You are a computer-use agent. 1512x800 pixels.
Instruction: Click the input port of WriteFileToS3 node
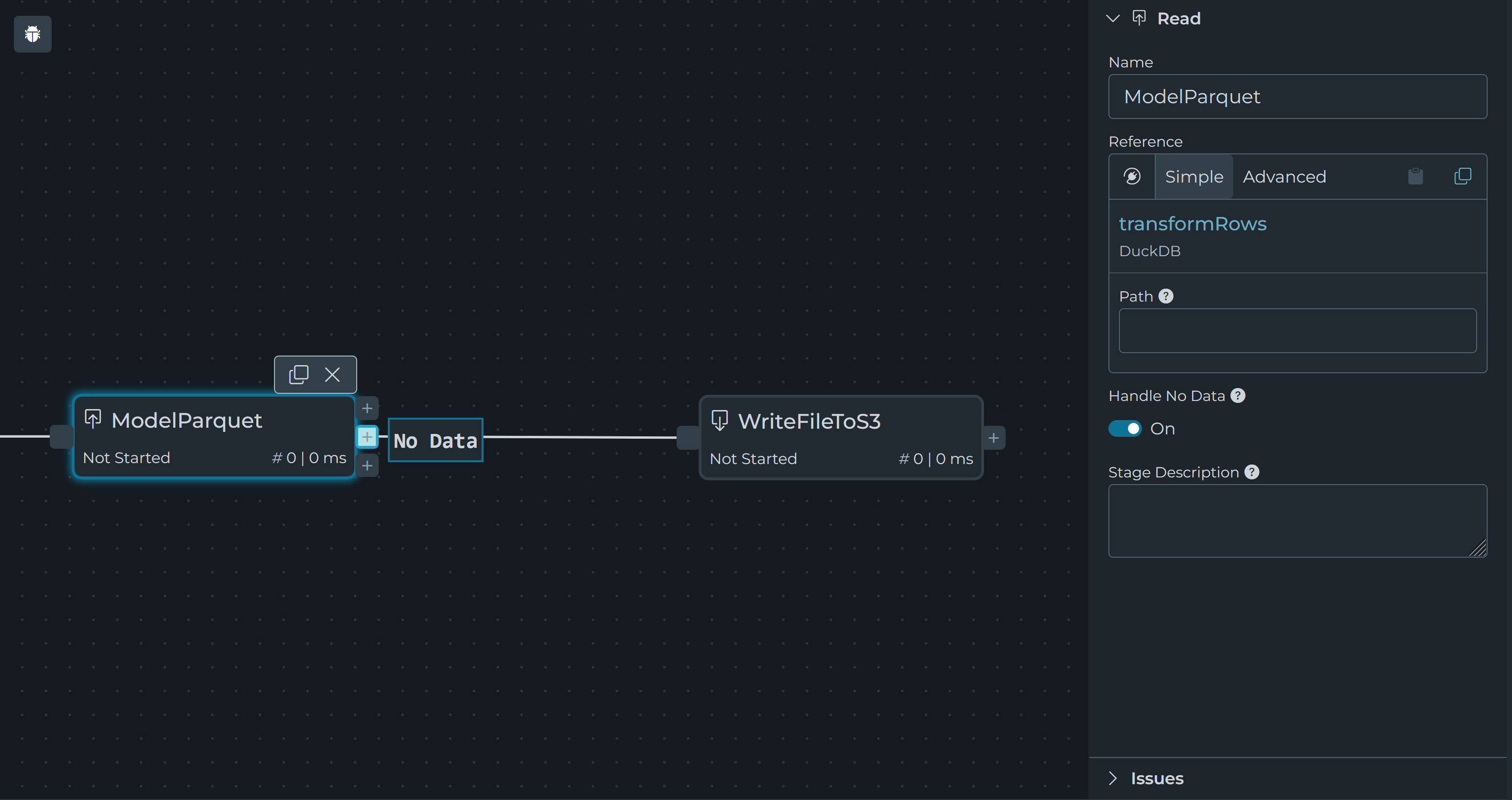688,438
